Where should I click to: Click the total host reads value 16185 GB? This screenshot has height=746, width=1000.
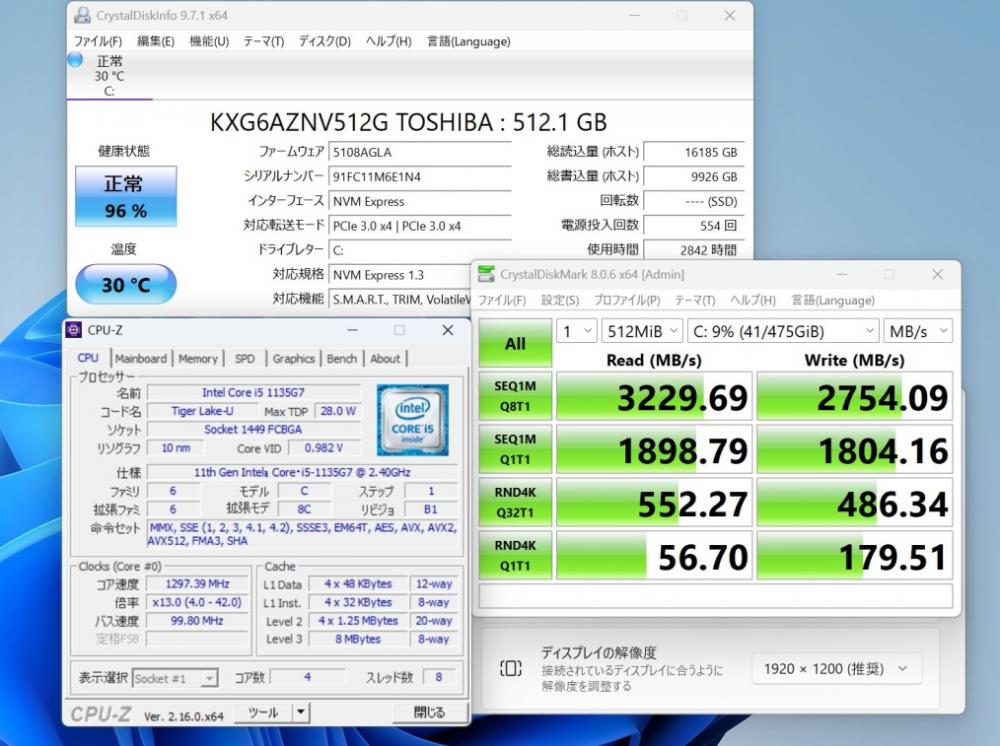[693, 152]
